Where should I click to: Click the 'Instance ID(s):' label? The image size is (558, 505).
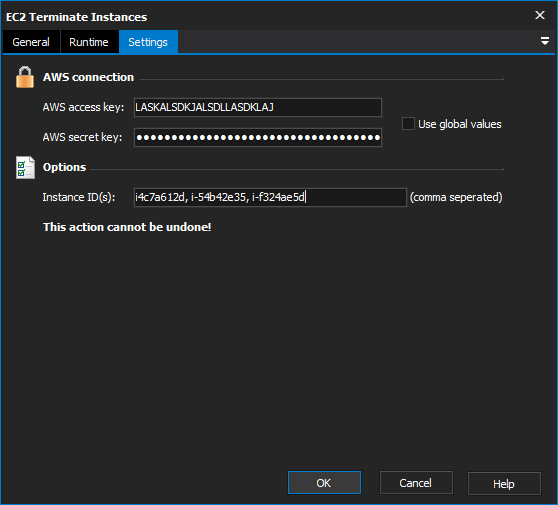pos(79,197)
